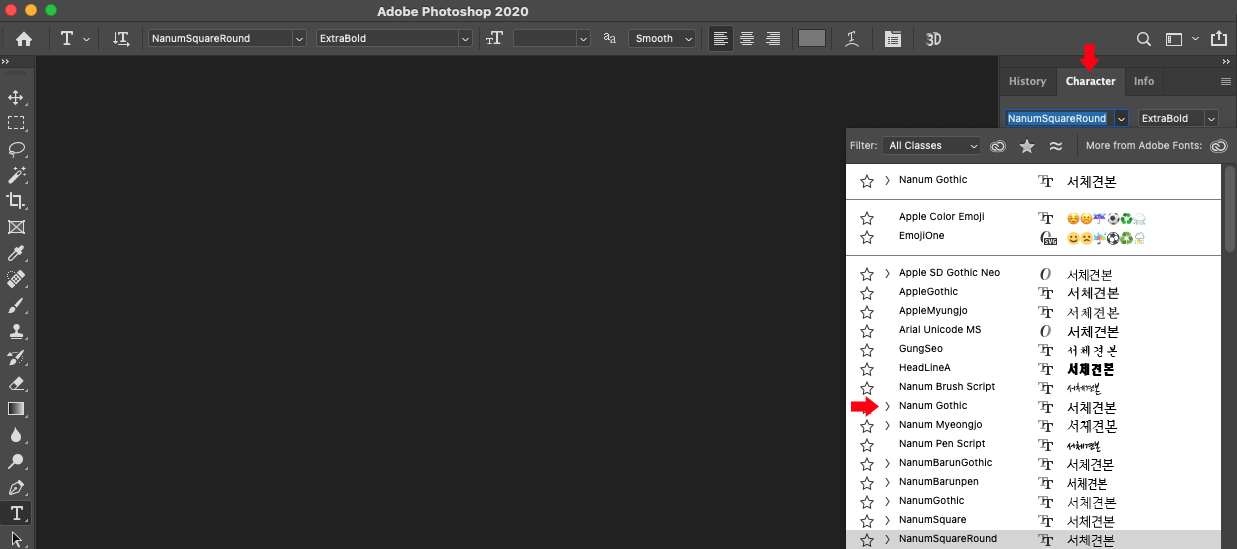The height and width of the screenshot is (549, 1237).
Task: Switch to the Info tab
Action: click(1144, 81)
